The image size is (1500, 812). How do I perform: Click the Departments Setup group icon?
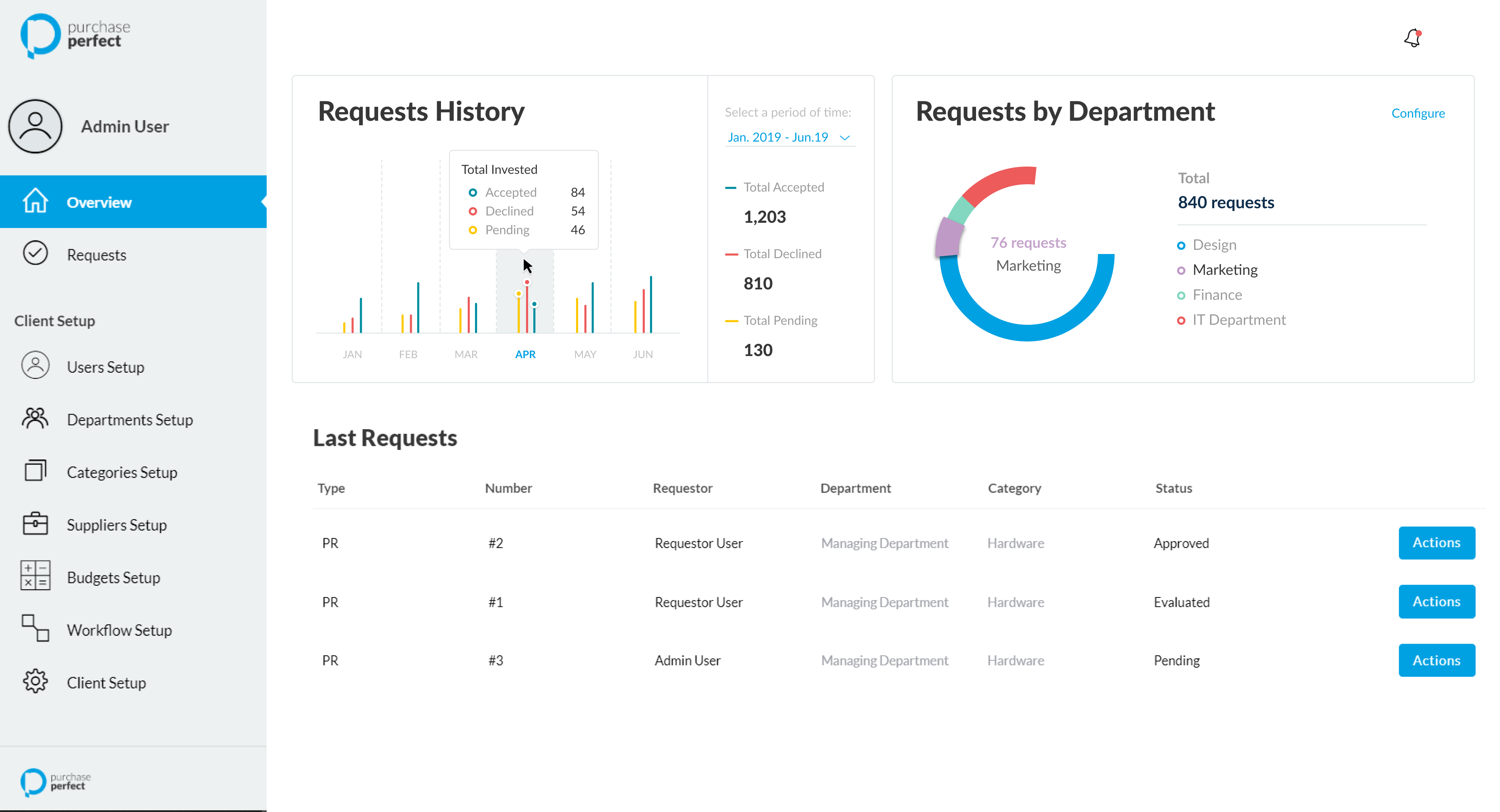(35, 418)
